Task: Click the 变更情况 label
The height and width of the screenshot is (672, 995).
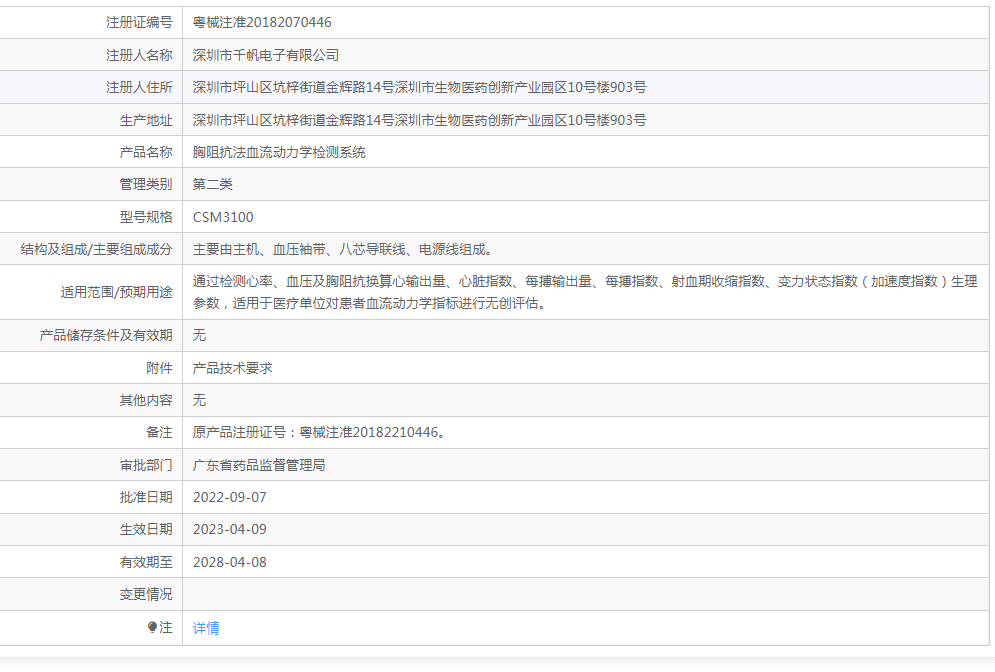Action: pos(146,594)
